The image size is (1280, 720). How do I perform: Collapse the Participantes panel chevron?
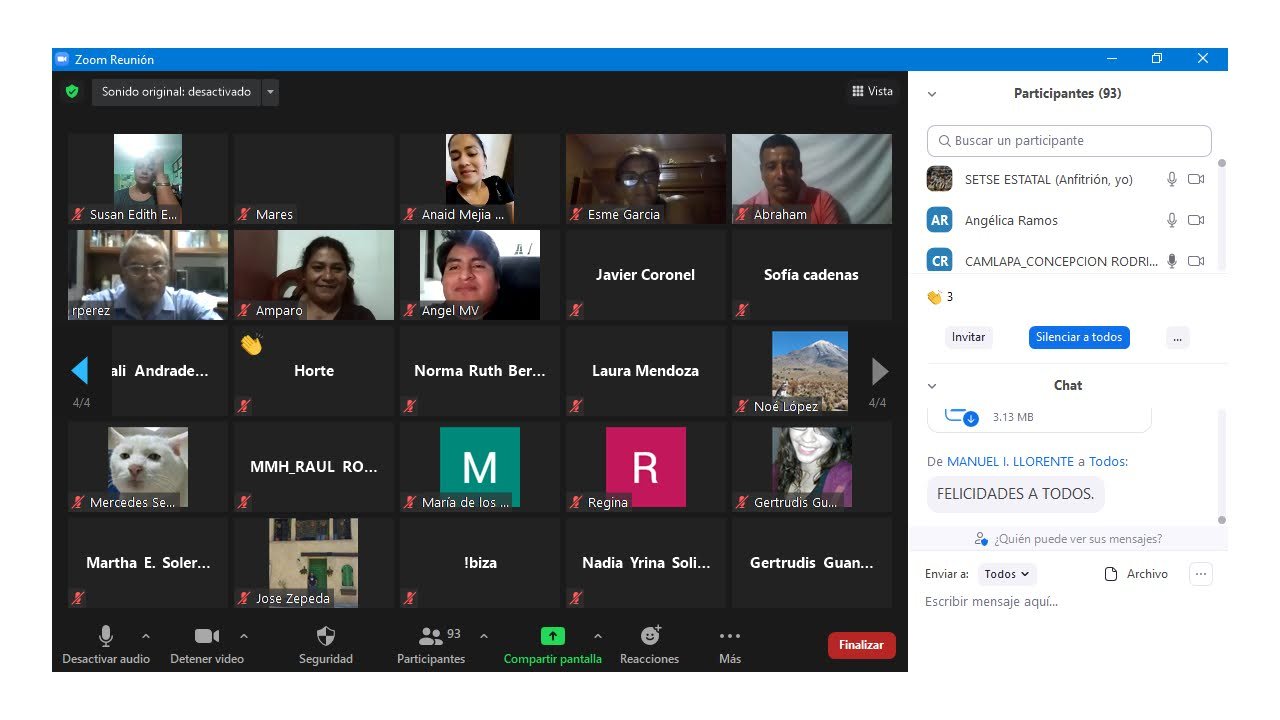(x=932, y=94)
